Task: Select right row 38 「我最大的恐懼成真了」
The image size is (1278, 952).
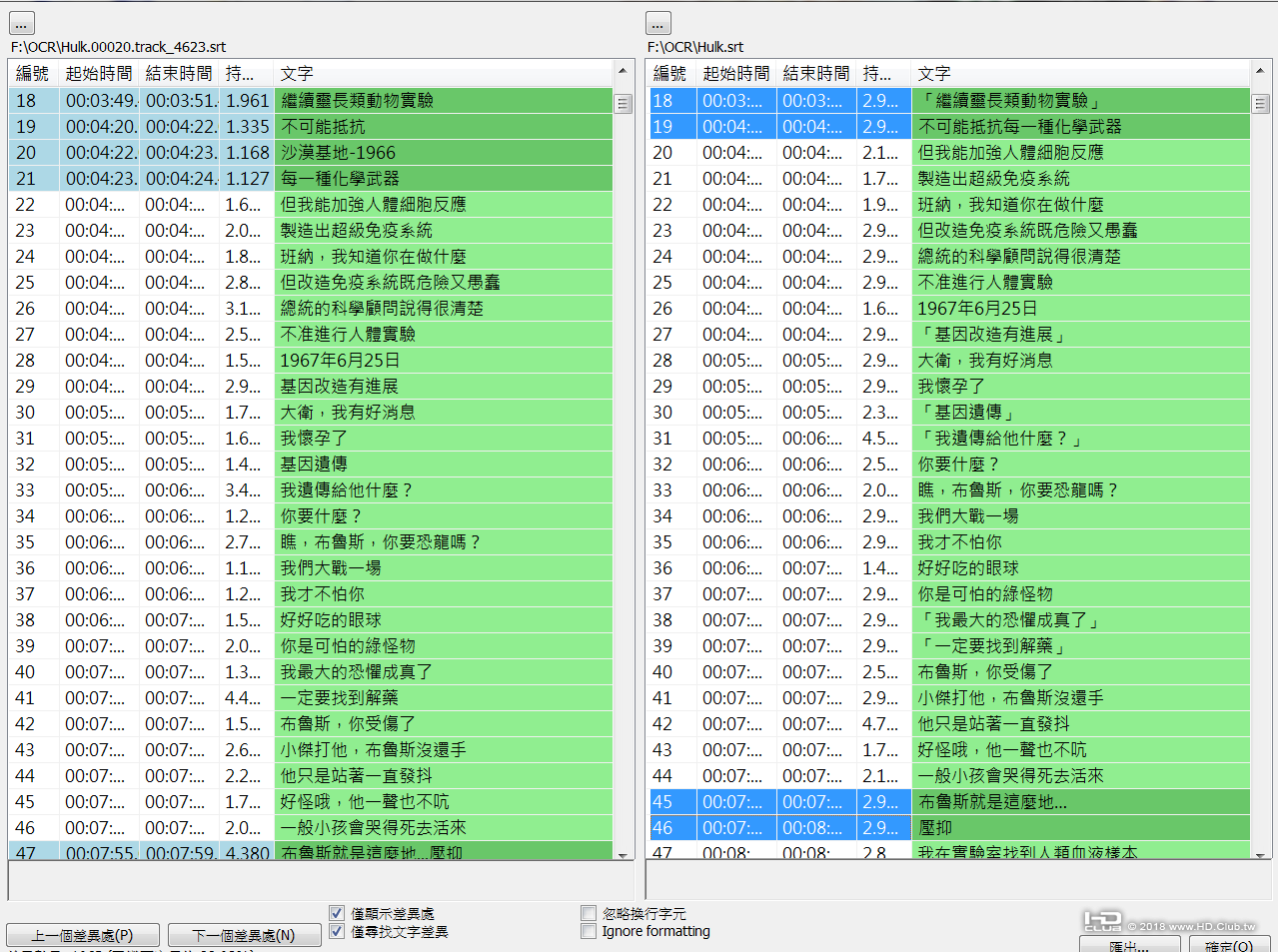Action: tap(948, 619)
